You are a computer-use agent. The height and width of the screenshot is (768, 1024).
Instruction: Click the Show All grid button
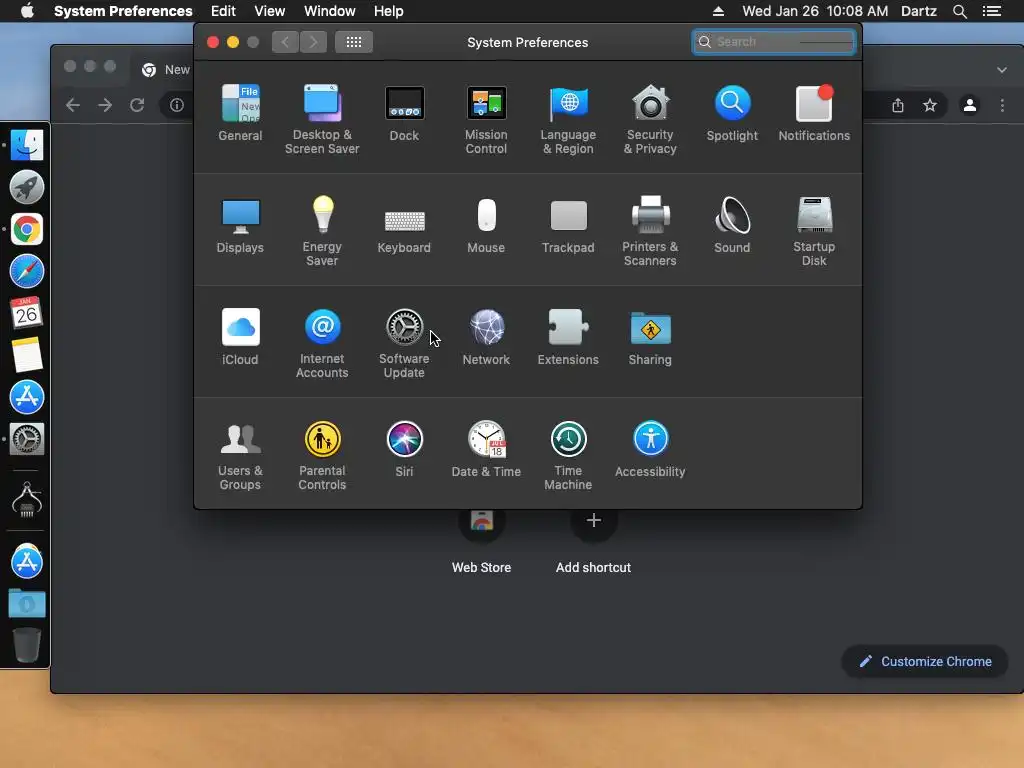tap(354, 42)
